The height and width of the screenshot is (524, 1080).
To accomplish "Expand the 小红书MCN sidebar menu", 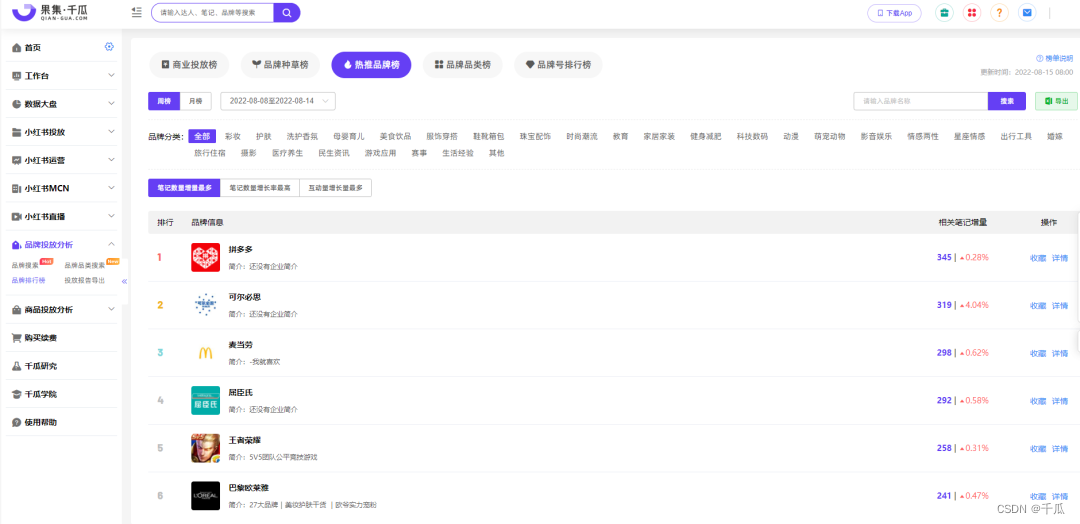I will [x=63, y=189].
